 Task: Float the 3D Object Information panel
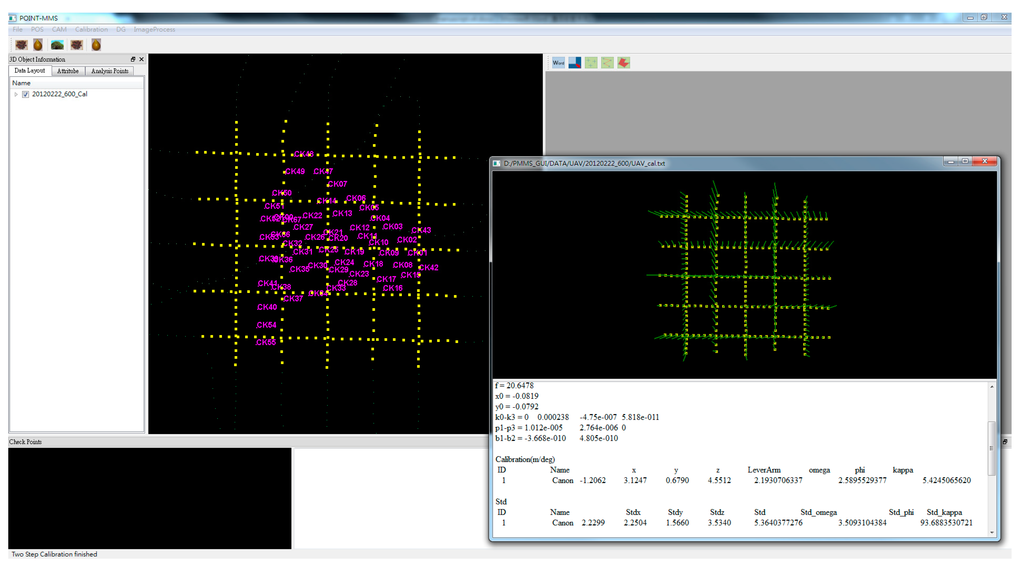coord(133,60)
